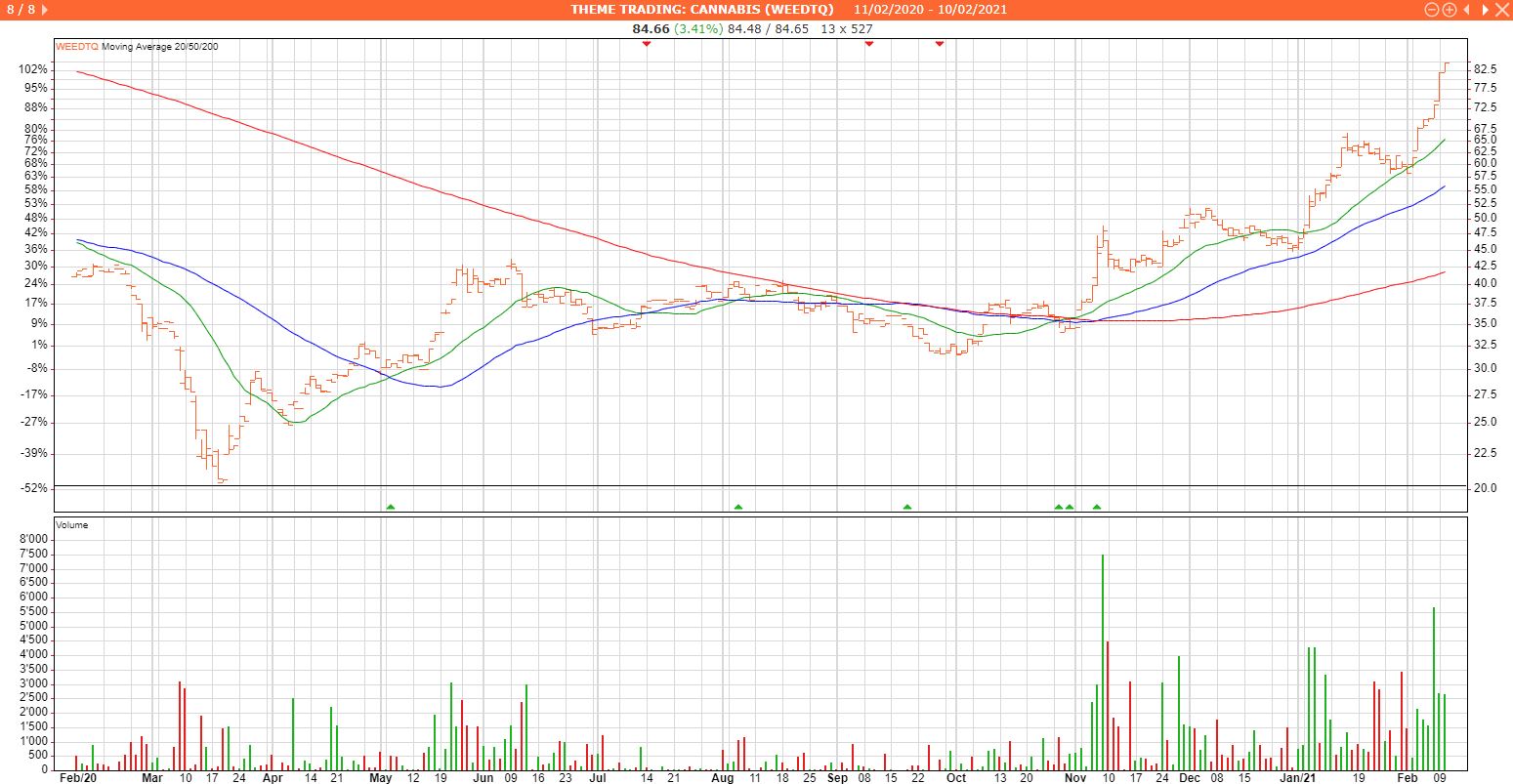This screenshot has height=784, width=1513.
Task: Click the green buy marker near September 22
Action: click(907, 507)
